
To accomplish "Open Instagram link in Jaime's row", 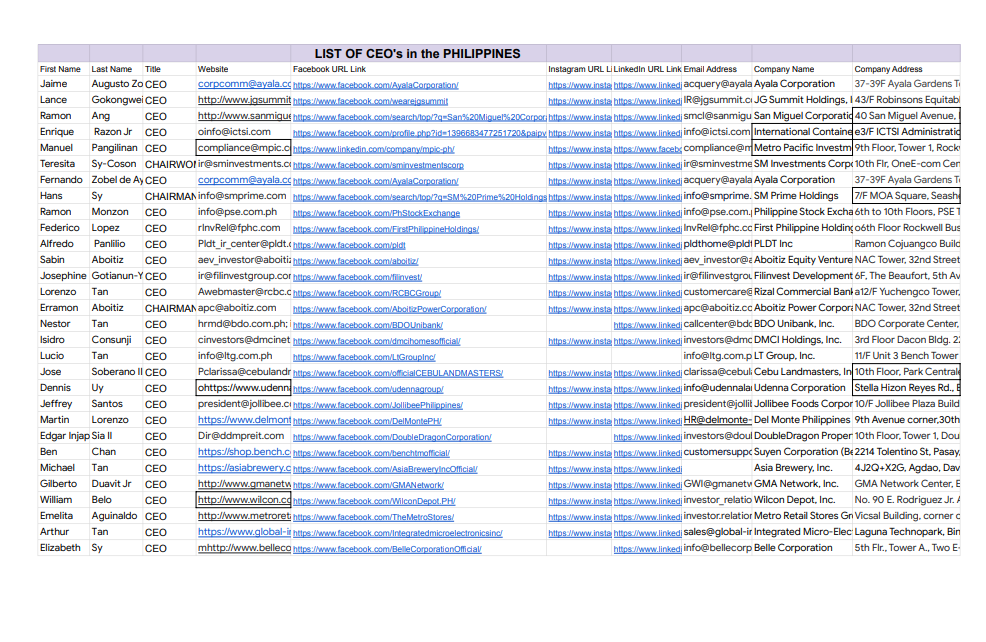I will (579, 85).
